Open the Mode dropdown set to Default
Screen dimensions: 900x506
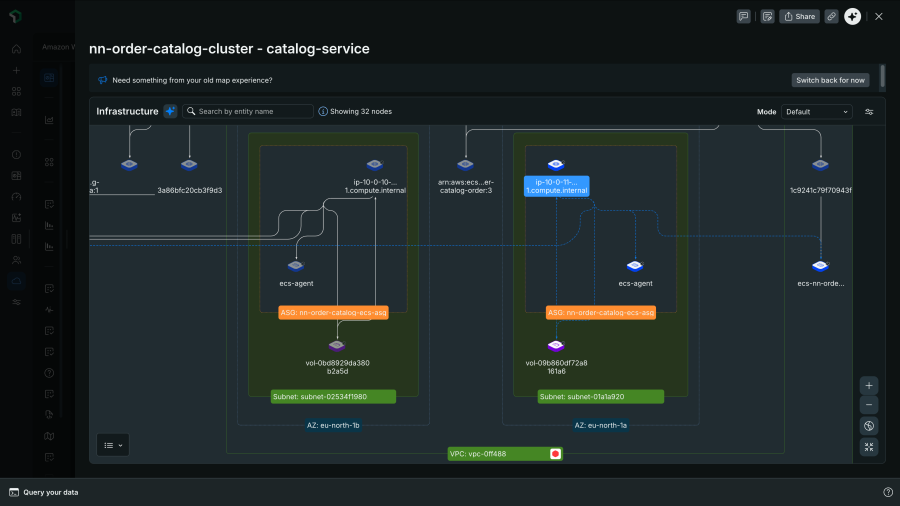pos(816,112)
